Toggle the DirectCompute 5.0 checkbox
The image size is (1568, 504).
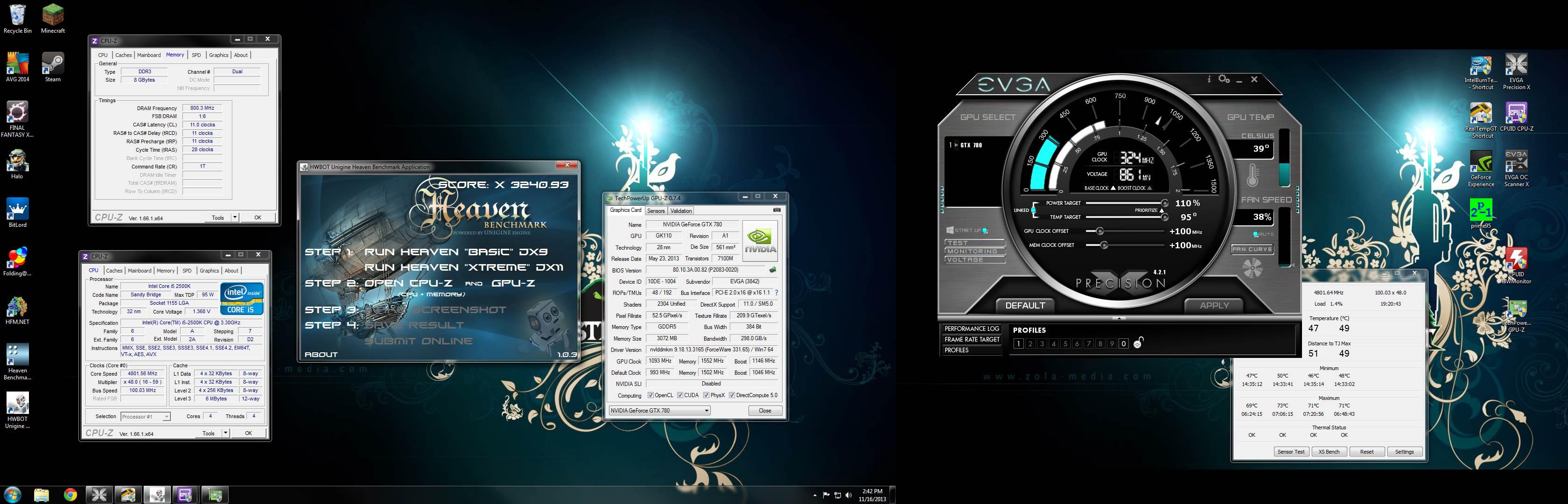pyautogui.click(x=732, y=395)
